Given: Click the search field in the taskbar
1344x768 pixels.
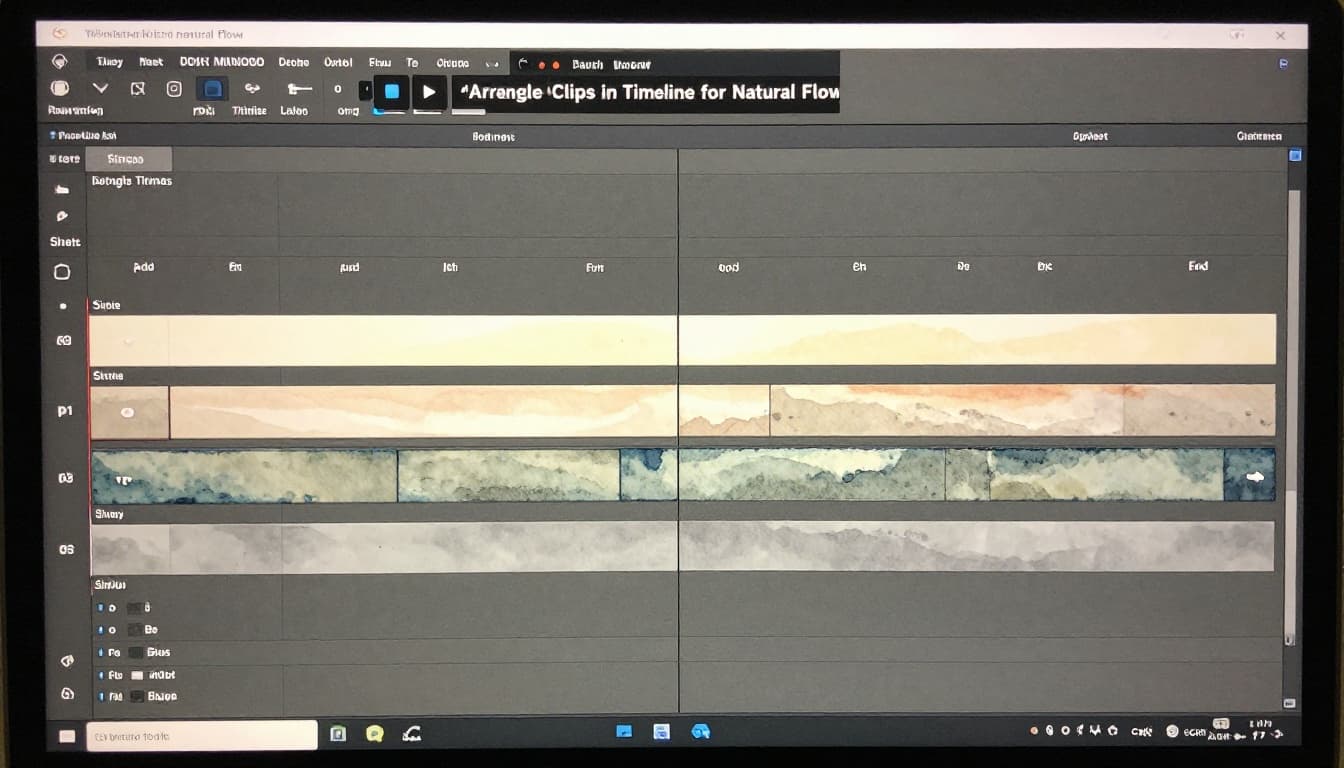Looking at the screenshot, I should point(200,733).
